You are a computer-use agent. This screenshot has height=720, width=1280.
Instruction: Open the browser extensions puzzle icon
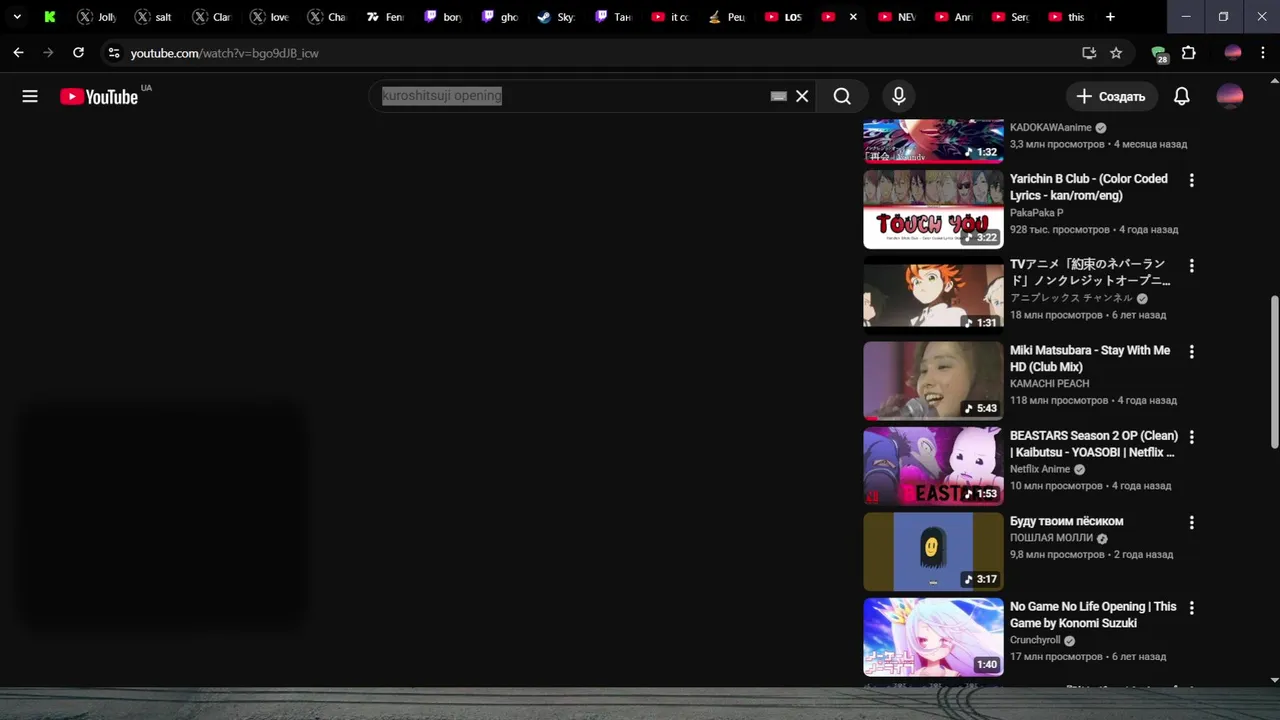tap(1188, 53)
